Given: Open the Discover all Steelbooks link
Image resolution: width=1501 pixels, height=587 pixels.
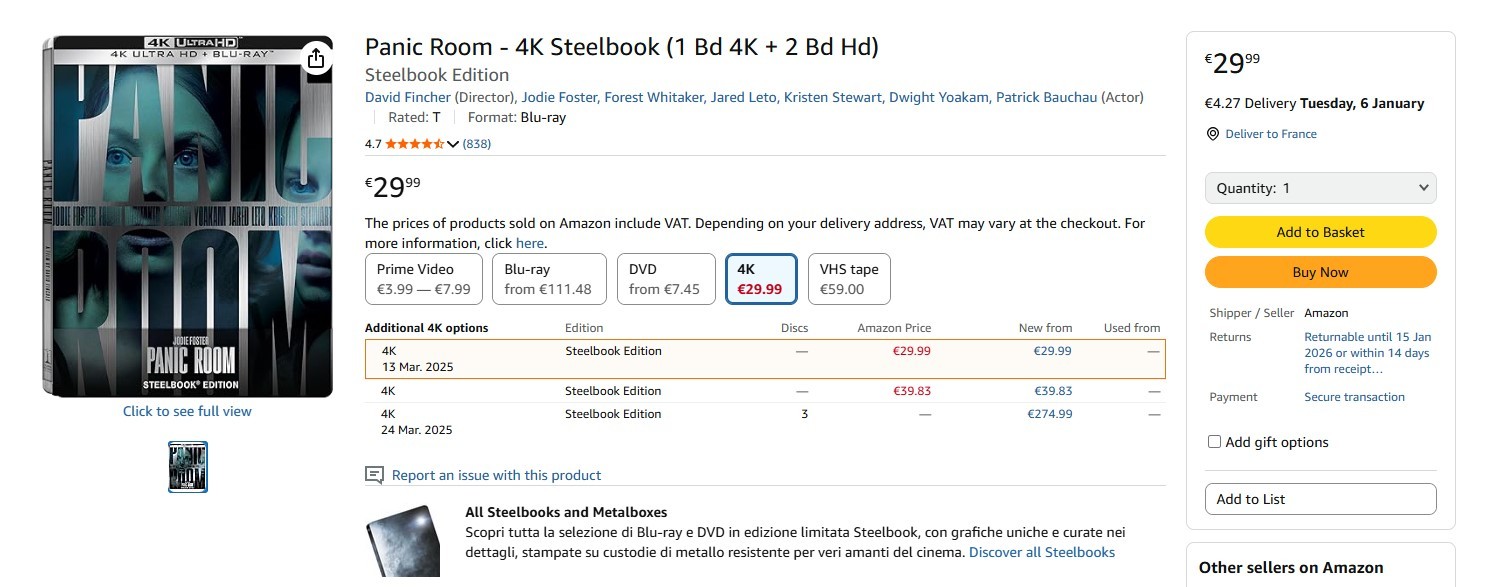Looking at the screenshot, I should pos(1041,552).
